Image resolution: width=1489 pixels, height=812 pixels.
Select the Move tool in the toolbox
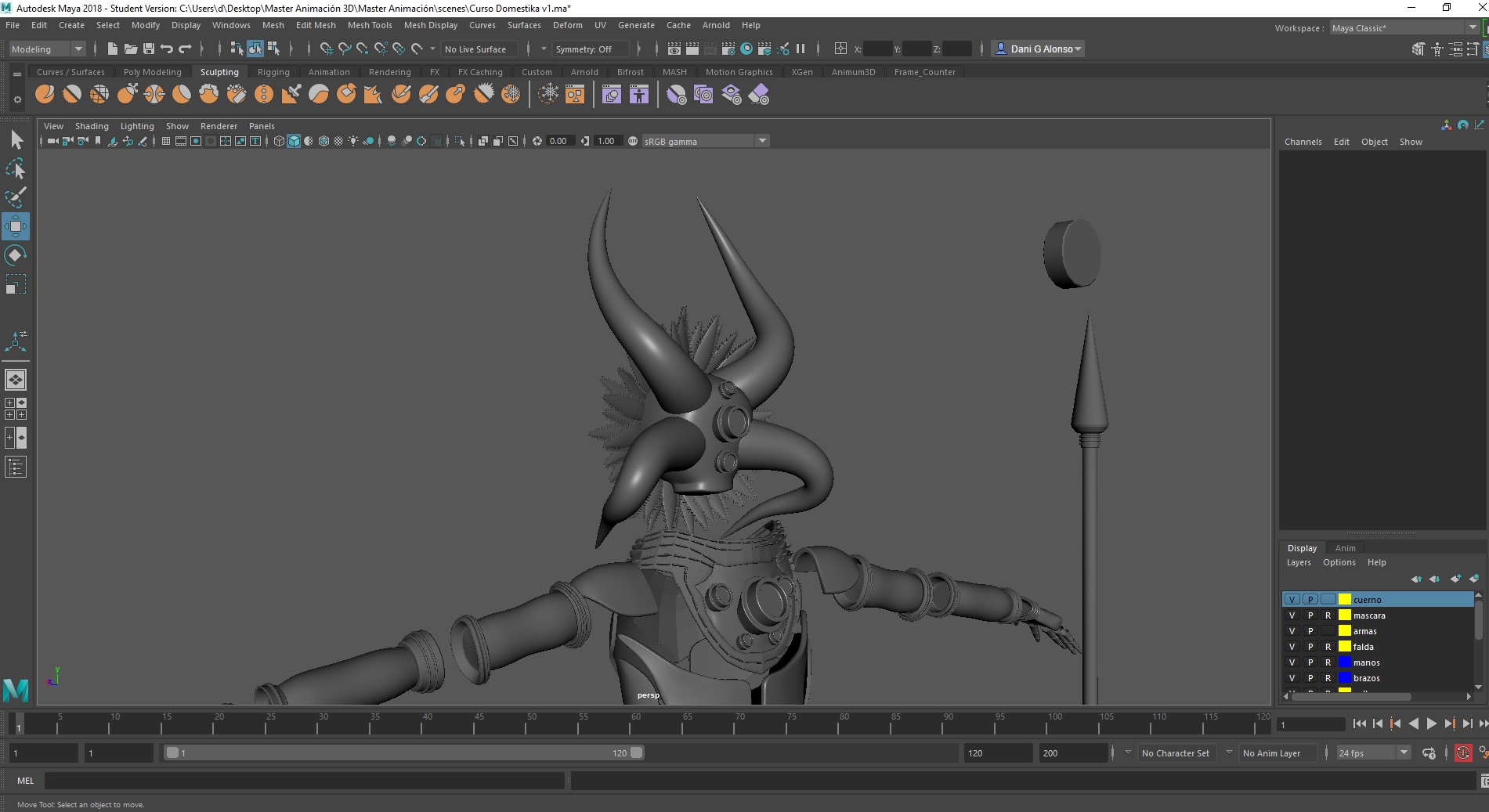coord(16,227)
